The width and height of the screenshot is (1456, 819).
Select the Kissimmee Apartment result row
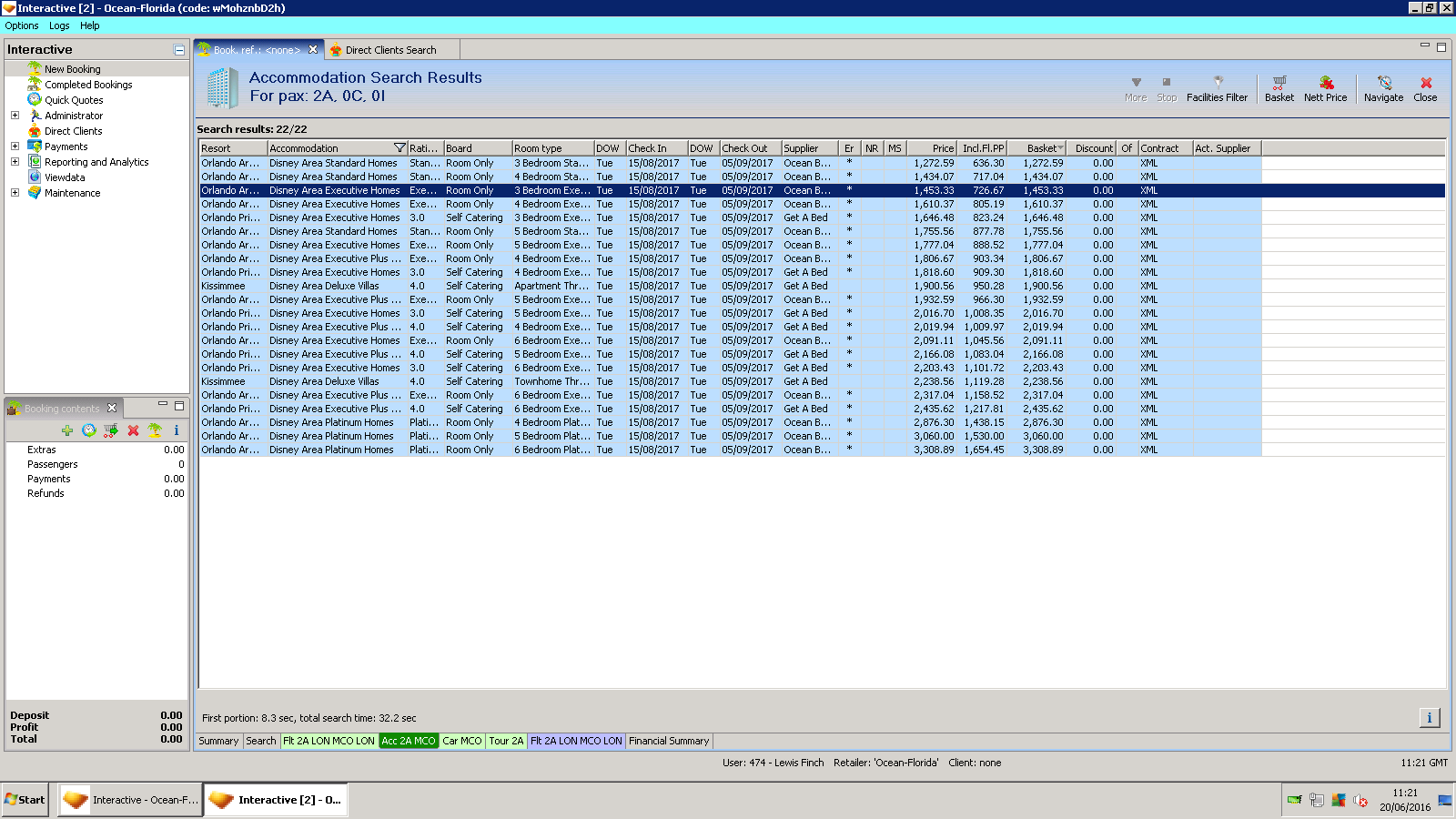click(546, 286)
